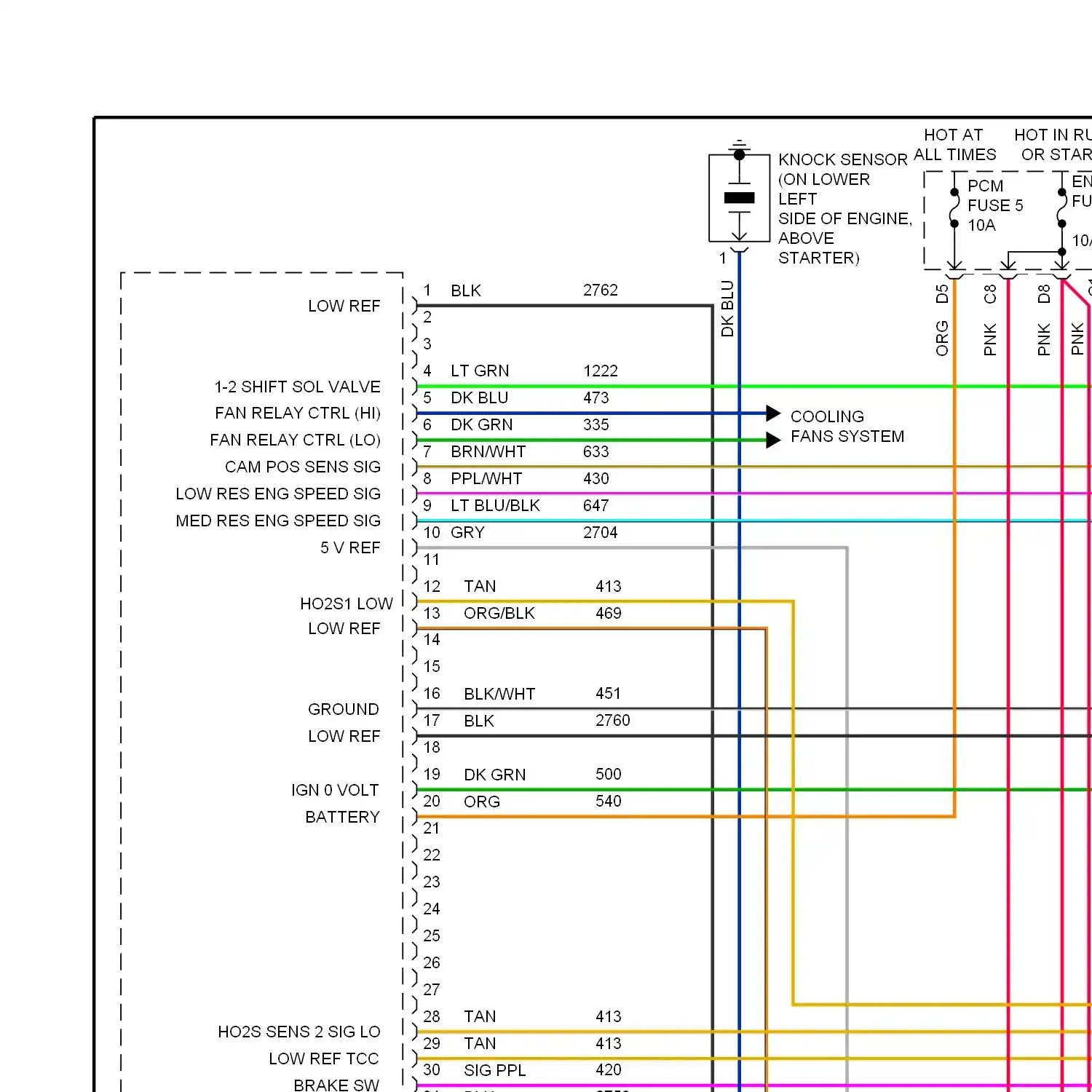
Task: Click the arrowhead on the DK GRN 335 wire
Action: pyautogui.click(x=773, y=440)
